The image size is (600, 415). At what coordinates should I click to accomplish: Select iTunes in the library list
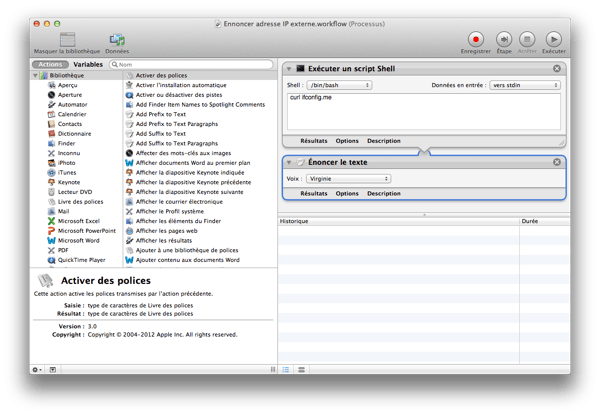tap(66, 172)
